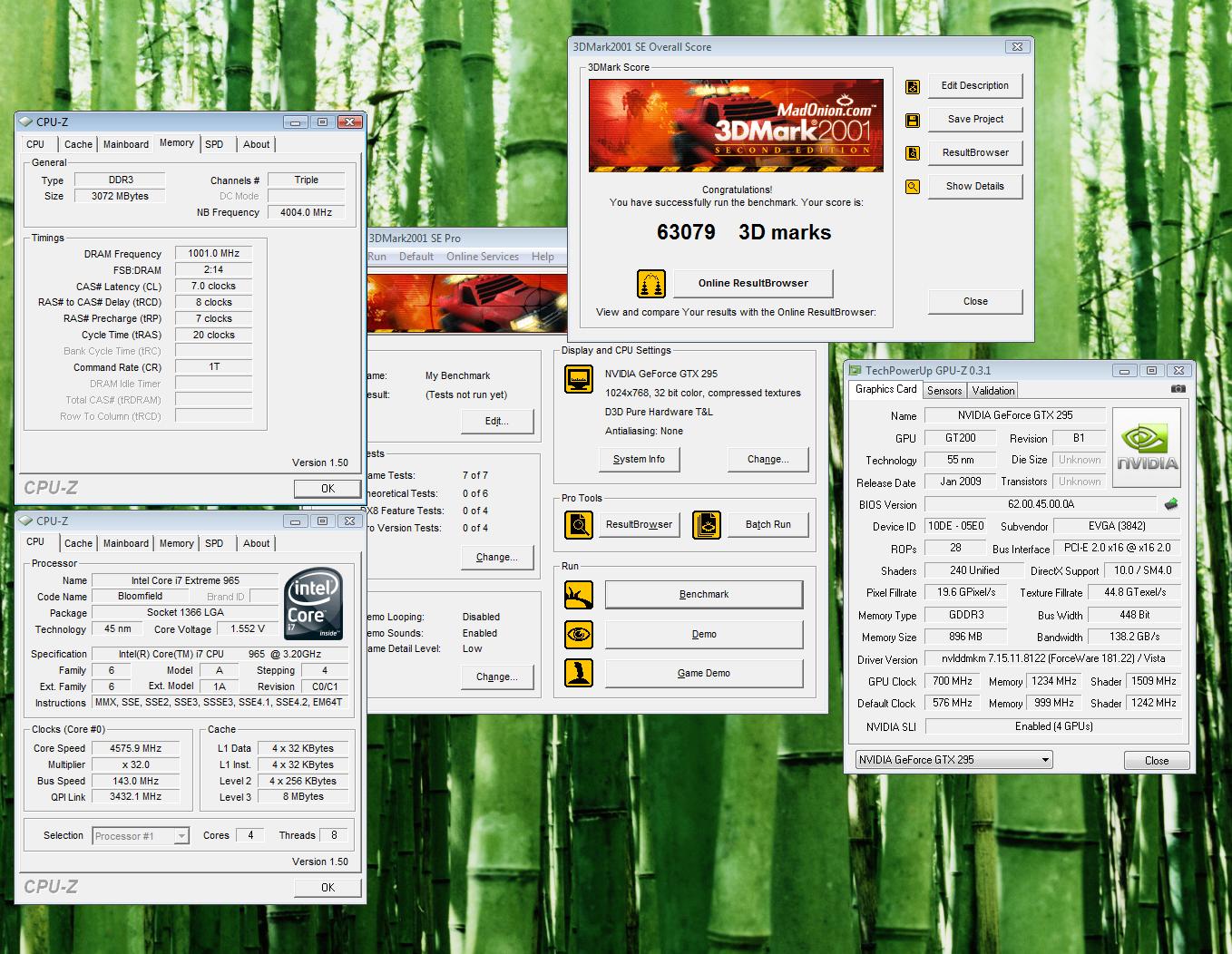Click the monitor icon in Display and CPU Settings
The image size is (1232, 954).
point(579,379)
